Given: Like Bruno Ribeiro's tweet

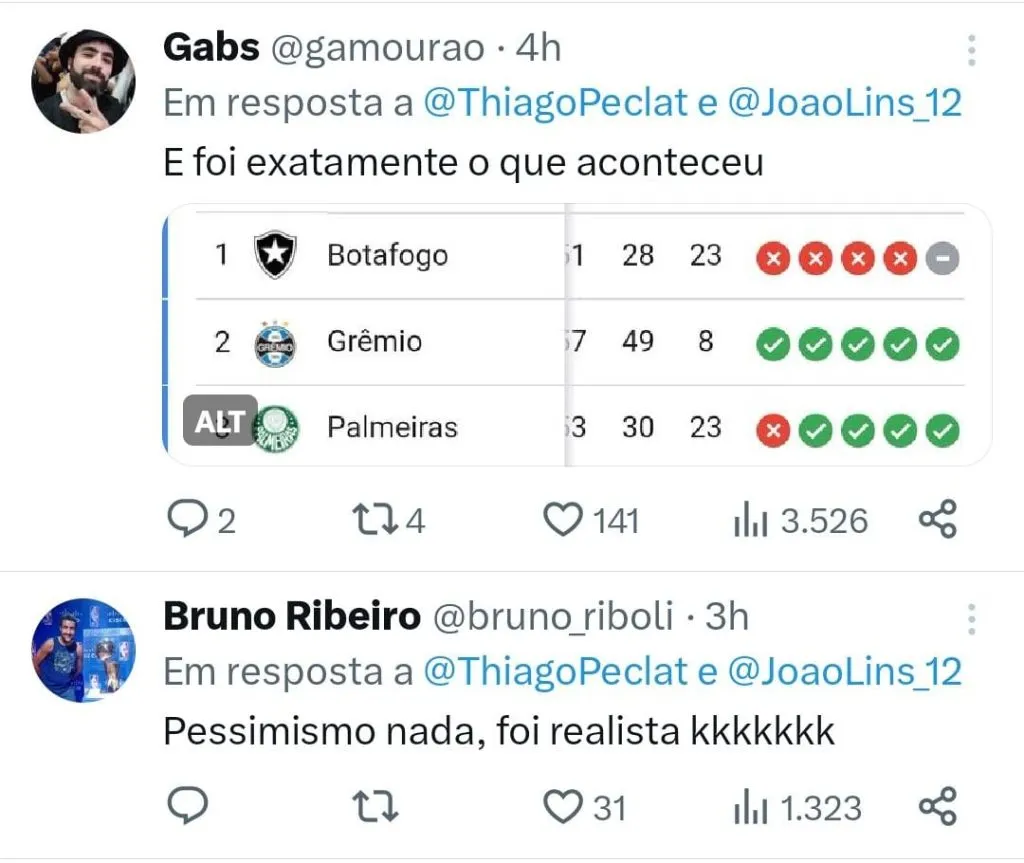Looking at the screenshot, I should [x=563, y=806].
